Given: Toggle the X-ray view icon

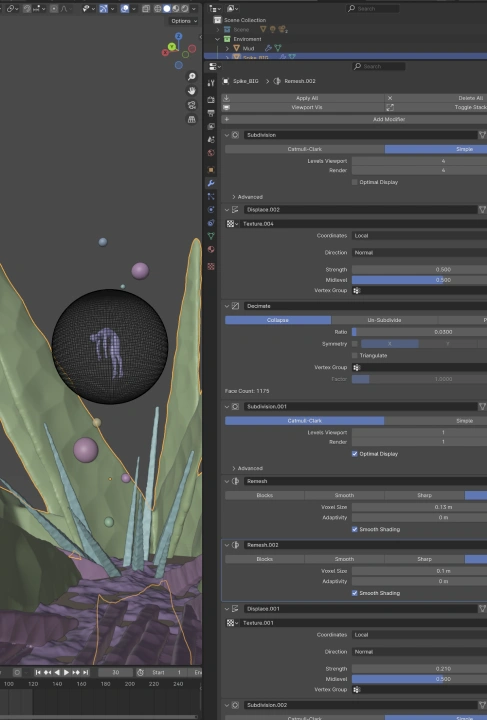Looking at the screenshot, I should (x=146, y=9).
